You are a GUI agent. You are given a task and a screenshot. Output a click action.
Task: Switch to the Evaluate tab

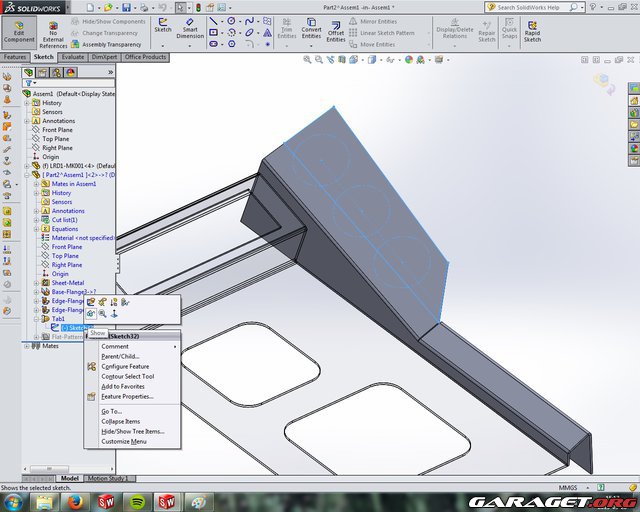73,57
